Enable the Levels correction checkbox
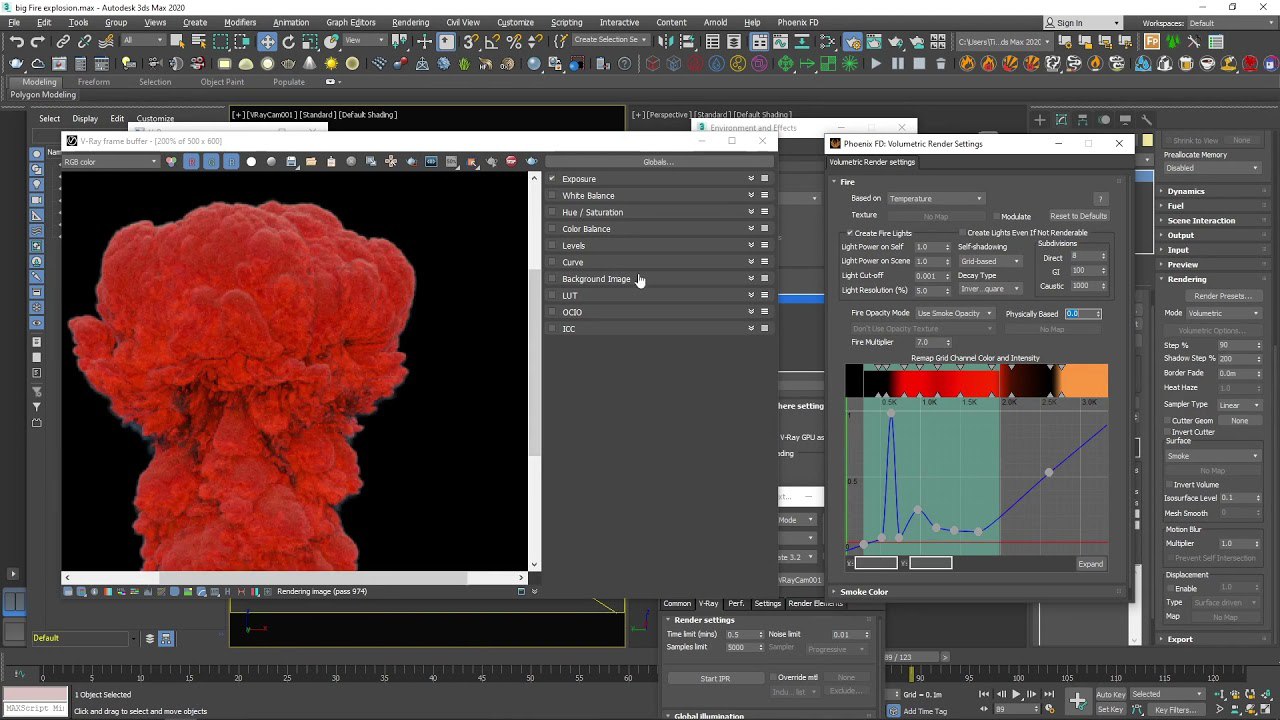Screen dimensions: 1280x720 click(552, 245)
